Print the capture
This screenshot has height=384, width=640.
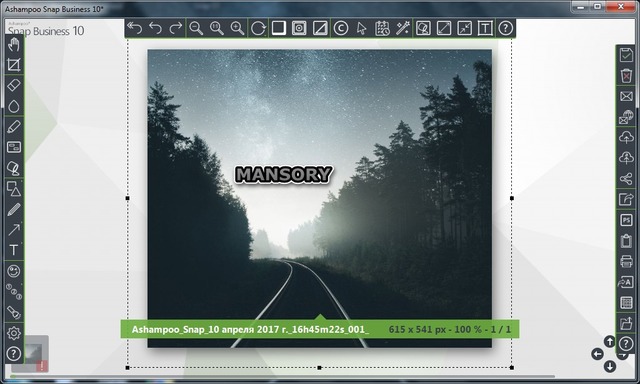[x=626, y=261]
